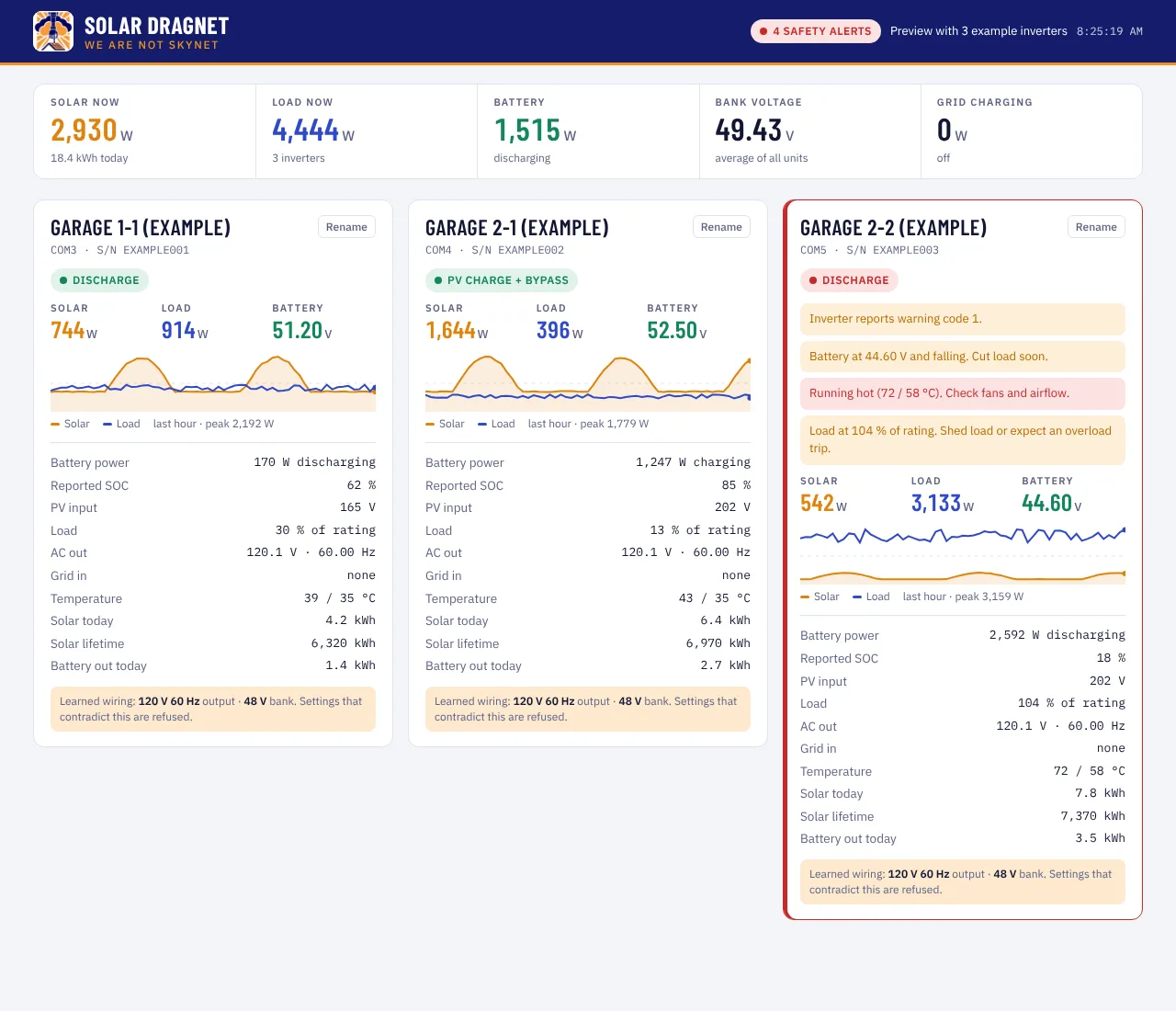1176x1011 pixels.
Task: Click the 'S/N EXAMPLE001' serial number
Action: pyautogui.click(x=143, y=250)
